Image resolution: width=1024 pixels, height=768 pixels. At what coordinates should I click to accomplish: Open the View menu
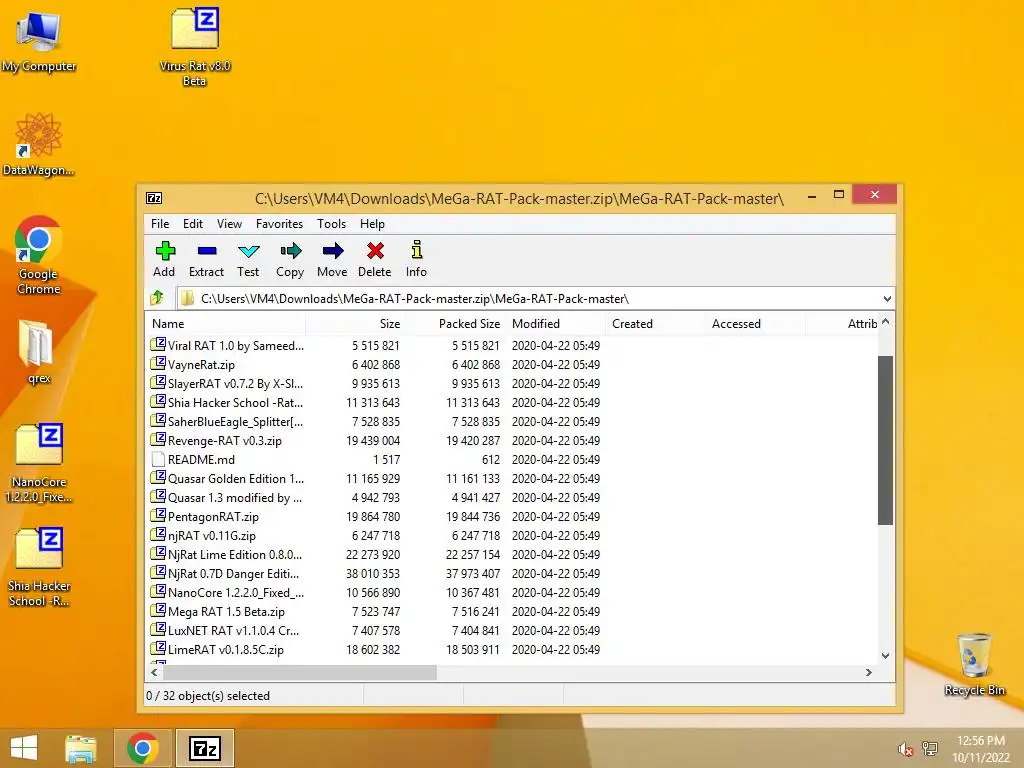[229, 223]
